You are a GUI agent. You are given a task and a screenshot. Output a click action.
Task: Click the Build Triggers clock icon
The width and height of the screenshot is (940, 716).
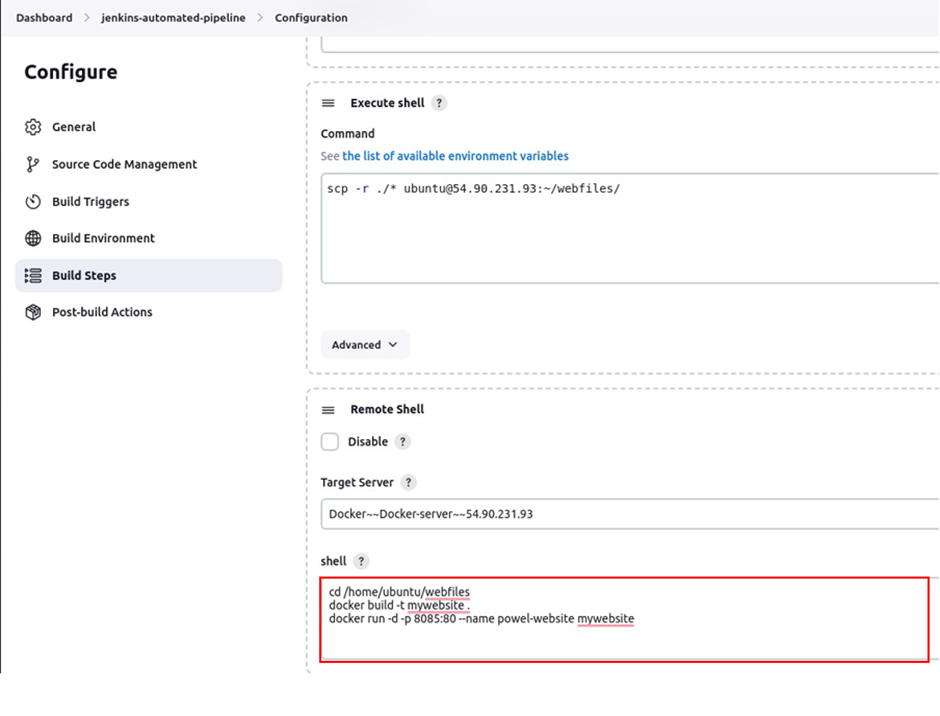click(33, 201)
